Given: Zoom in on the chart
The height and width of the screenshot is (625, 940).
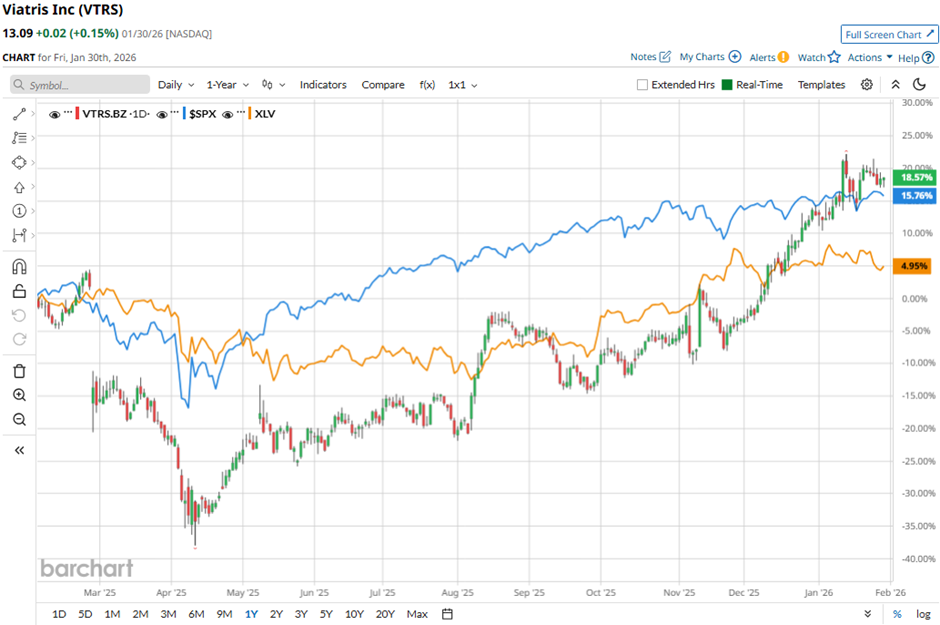Looking at the screenshot, I should [19, 395].
